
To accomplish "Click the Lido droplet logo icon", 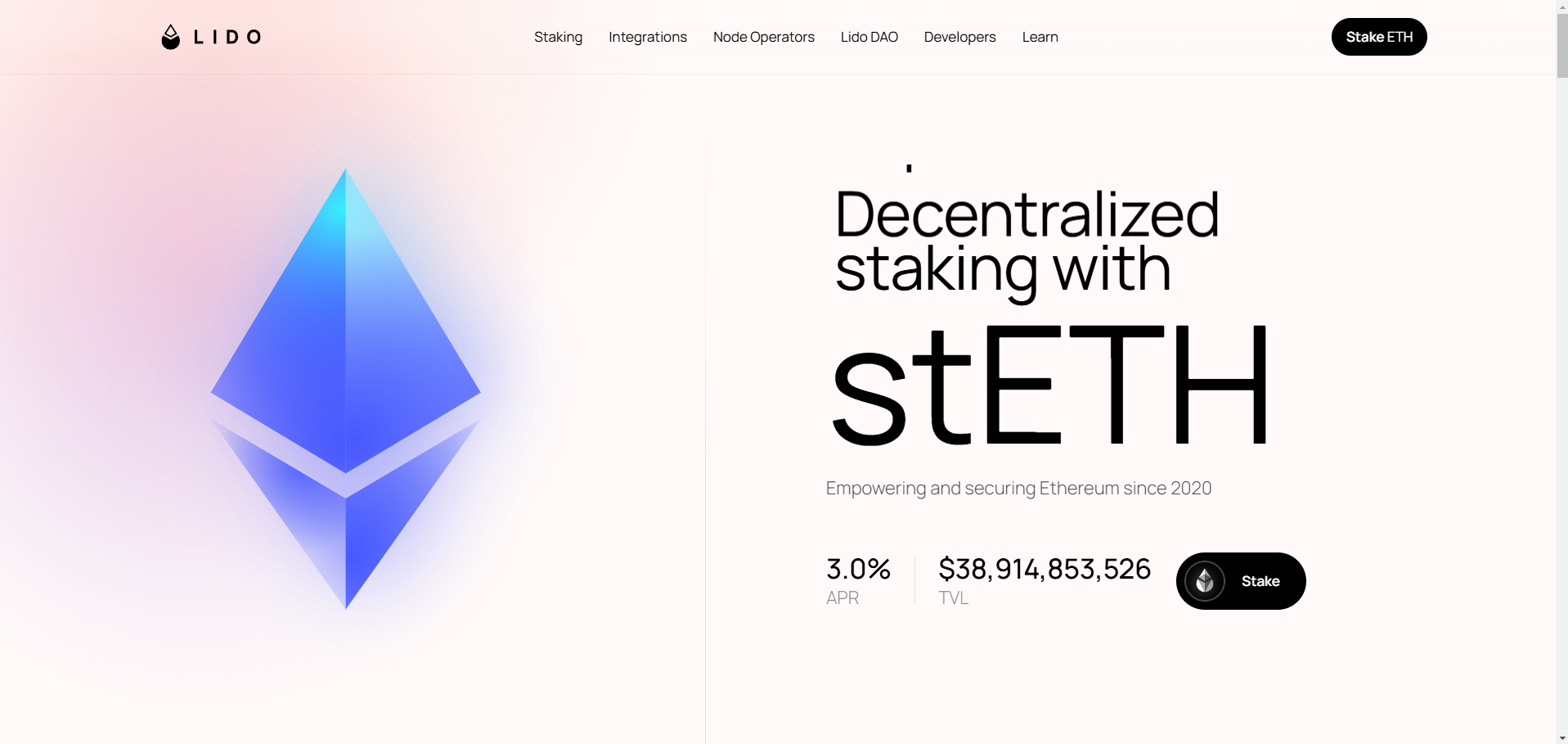I will 170,37.
